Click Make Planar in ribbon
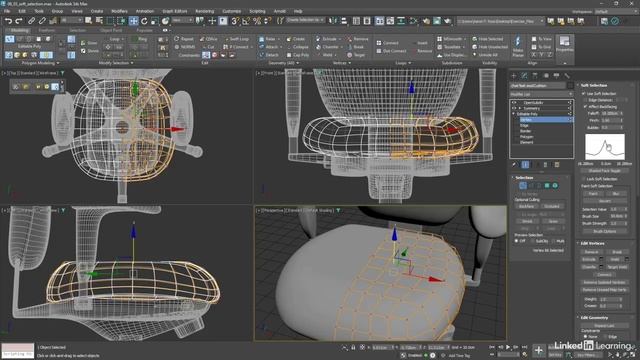The image size is (640, 360). point(518,47)
